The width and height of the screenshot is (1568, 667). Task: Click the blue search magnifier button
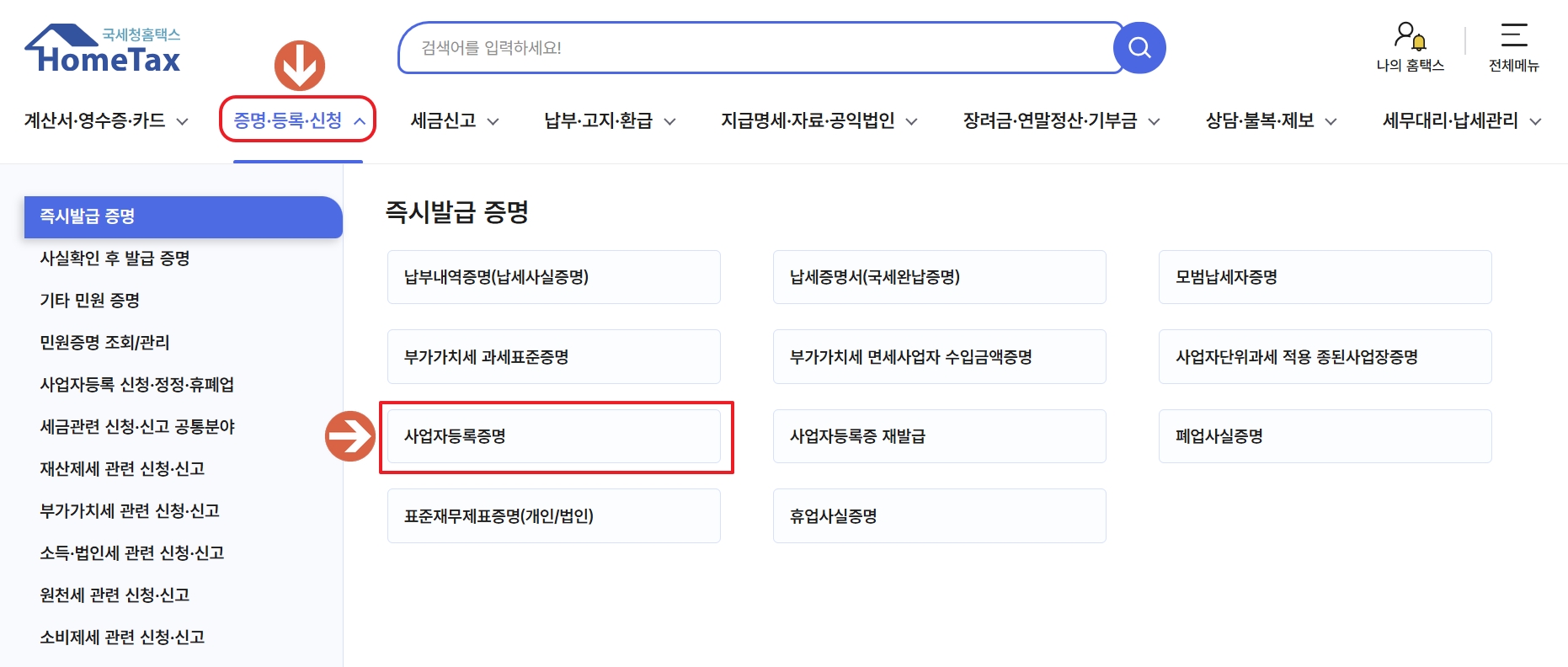point(1139,48)
